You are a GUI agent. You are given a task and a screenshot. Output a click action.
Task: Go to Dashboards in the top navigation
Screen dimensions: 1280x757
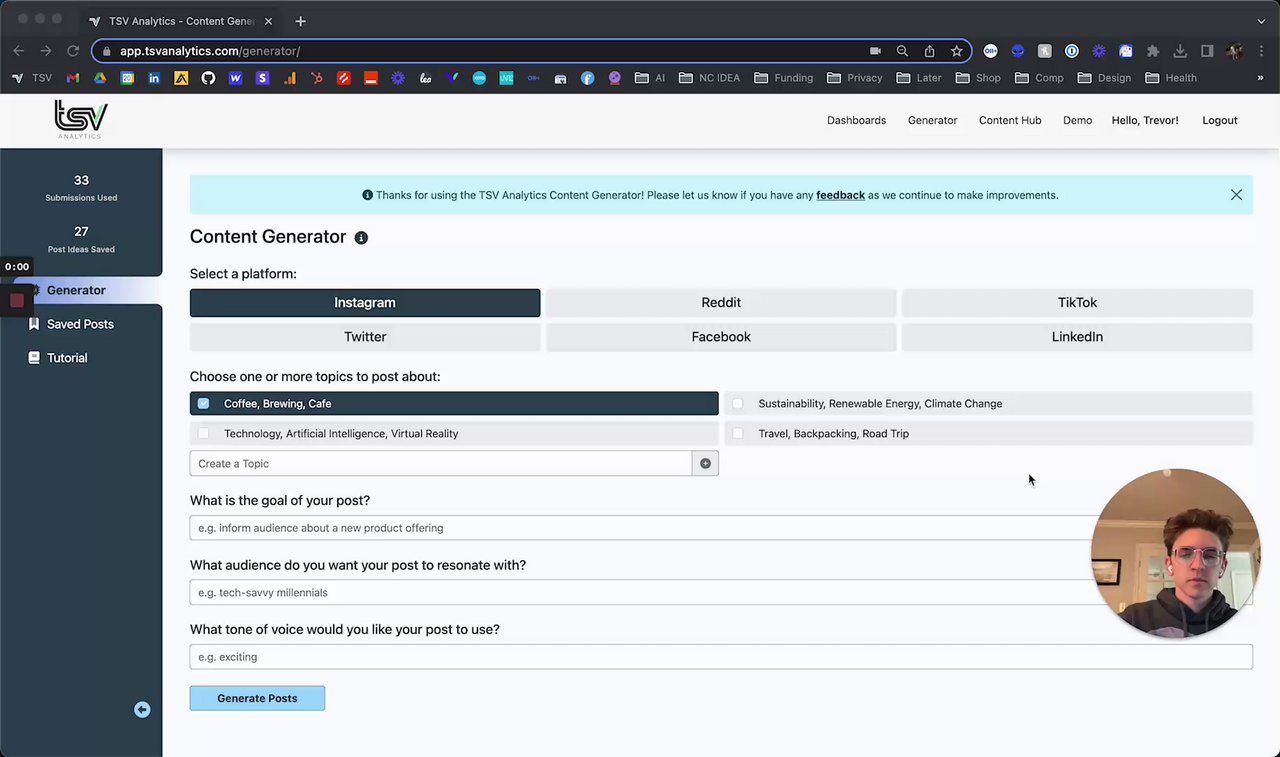pos(856,120)
